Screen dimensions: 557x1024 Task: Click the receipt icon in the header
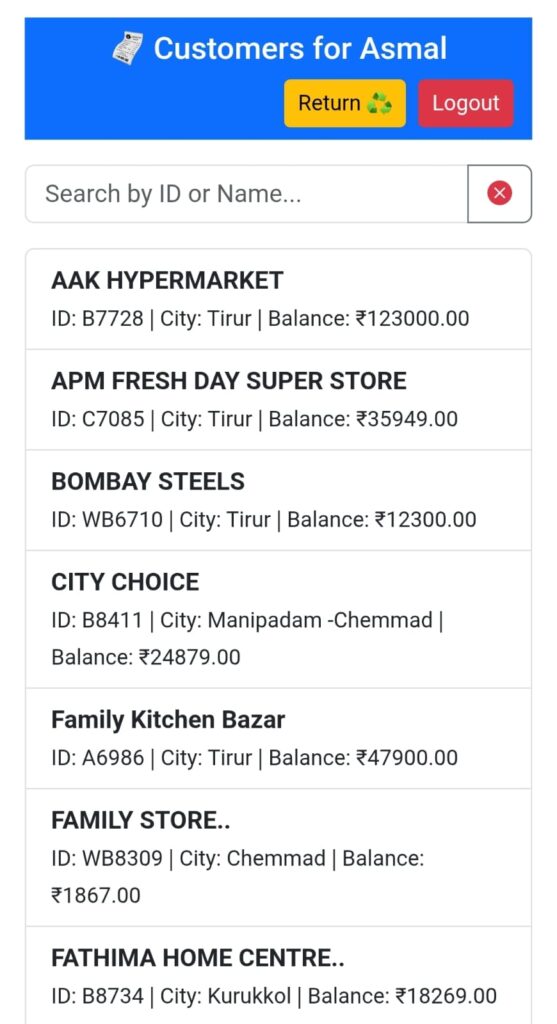click(x=128, y=48)
